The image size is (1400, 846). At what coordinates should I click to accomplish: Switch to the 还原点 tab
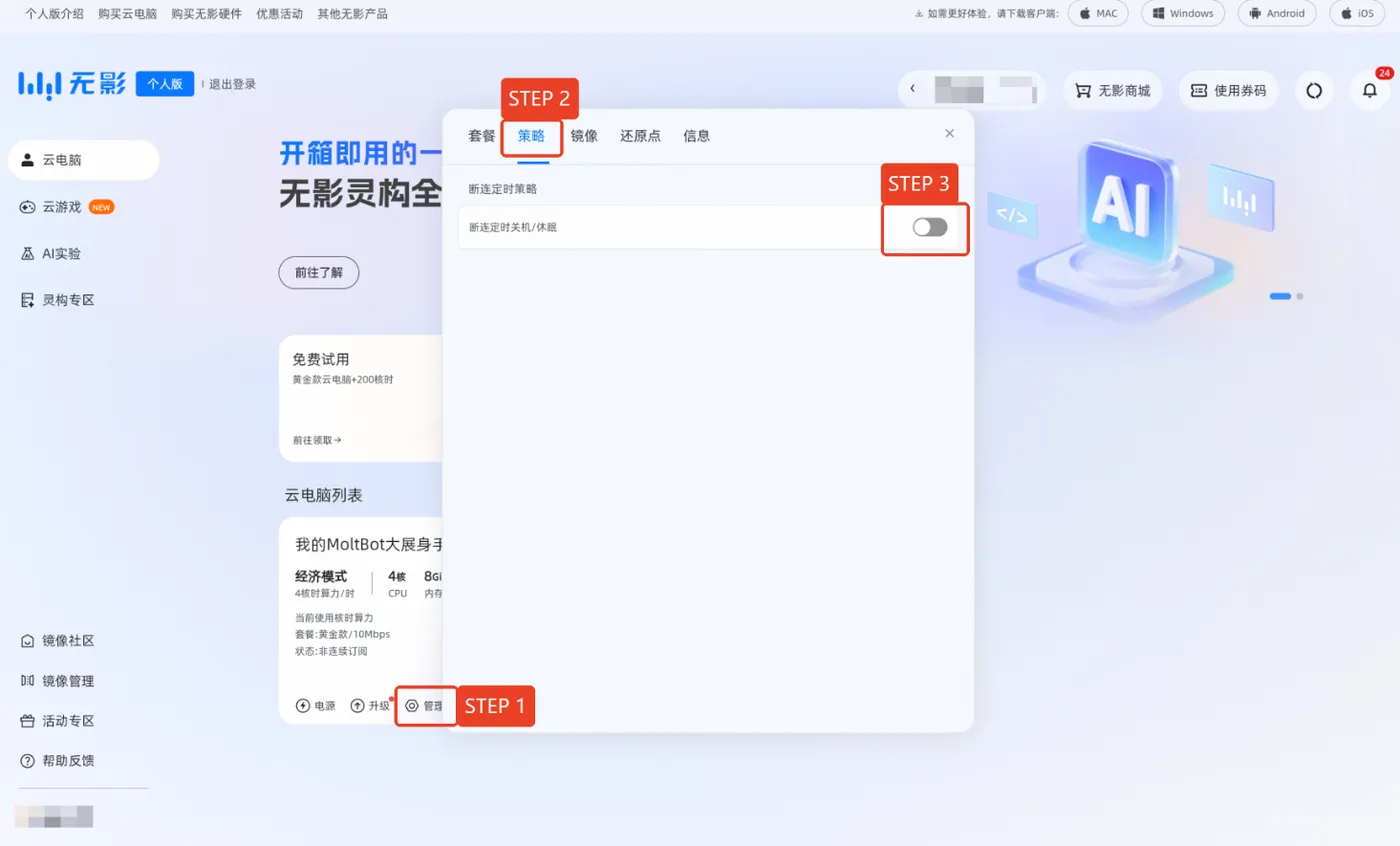click(x=640, y=136)
